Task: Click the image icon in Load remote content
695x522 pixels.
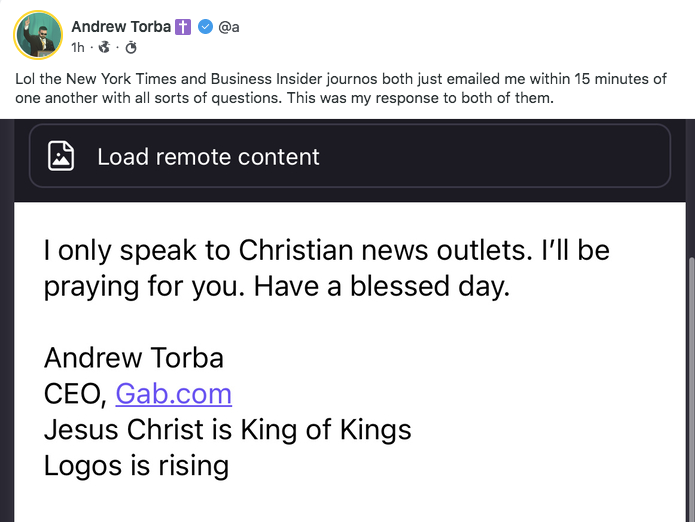Action: pos(62,157)
